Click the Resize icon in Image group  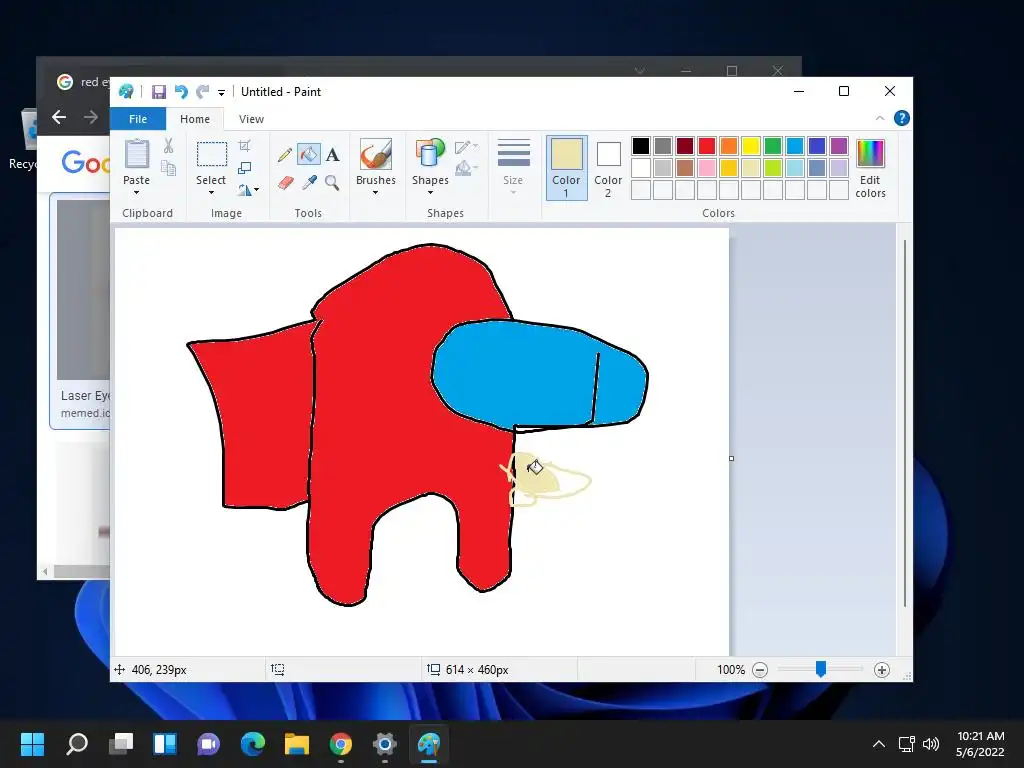[x=244, y=168]
